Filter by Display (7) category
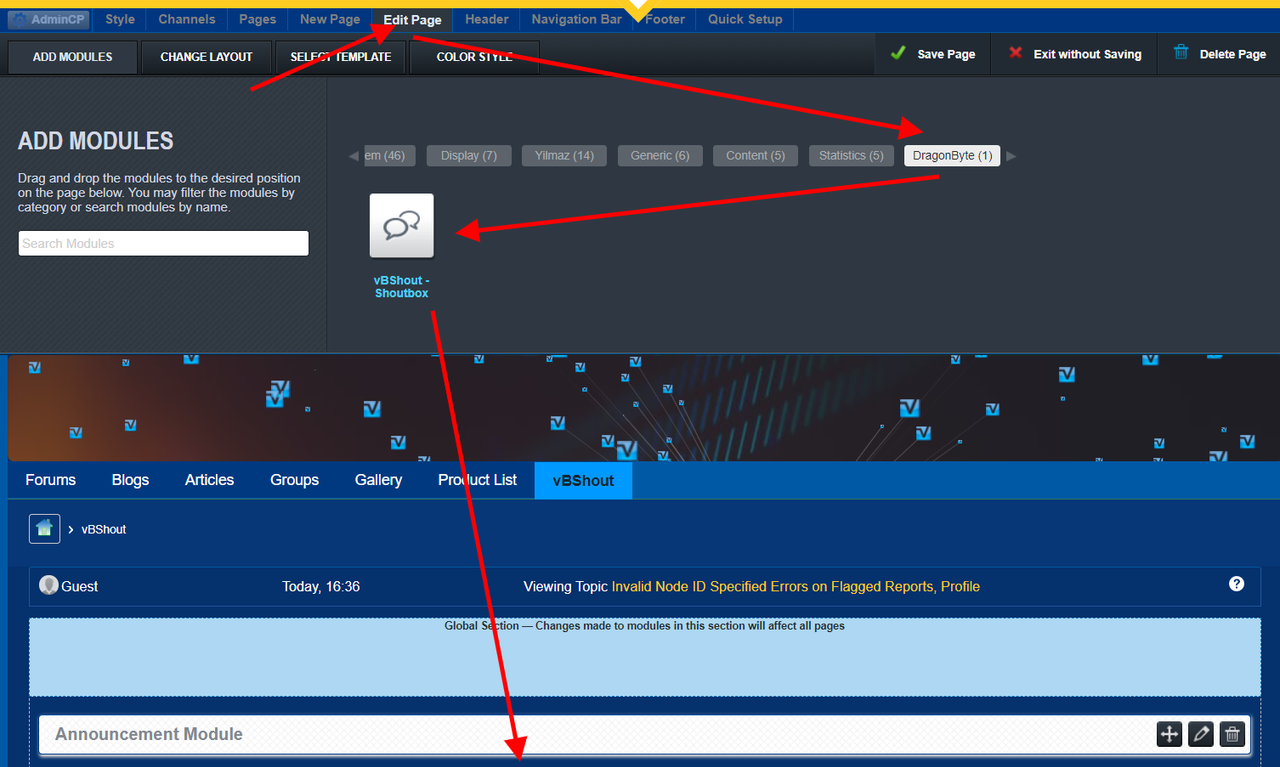Image resolution: width=1280 pixels, height=767 pixels. (469, 156)
